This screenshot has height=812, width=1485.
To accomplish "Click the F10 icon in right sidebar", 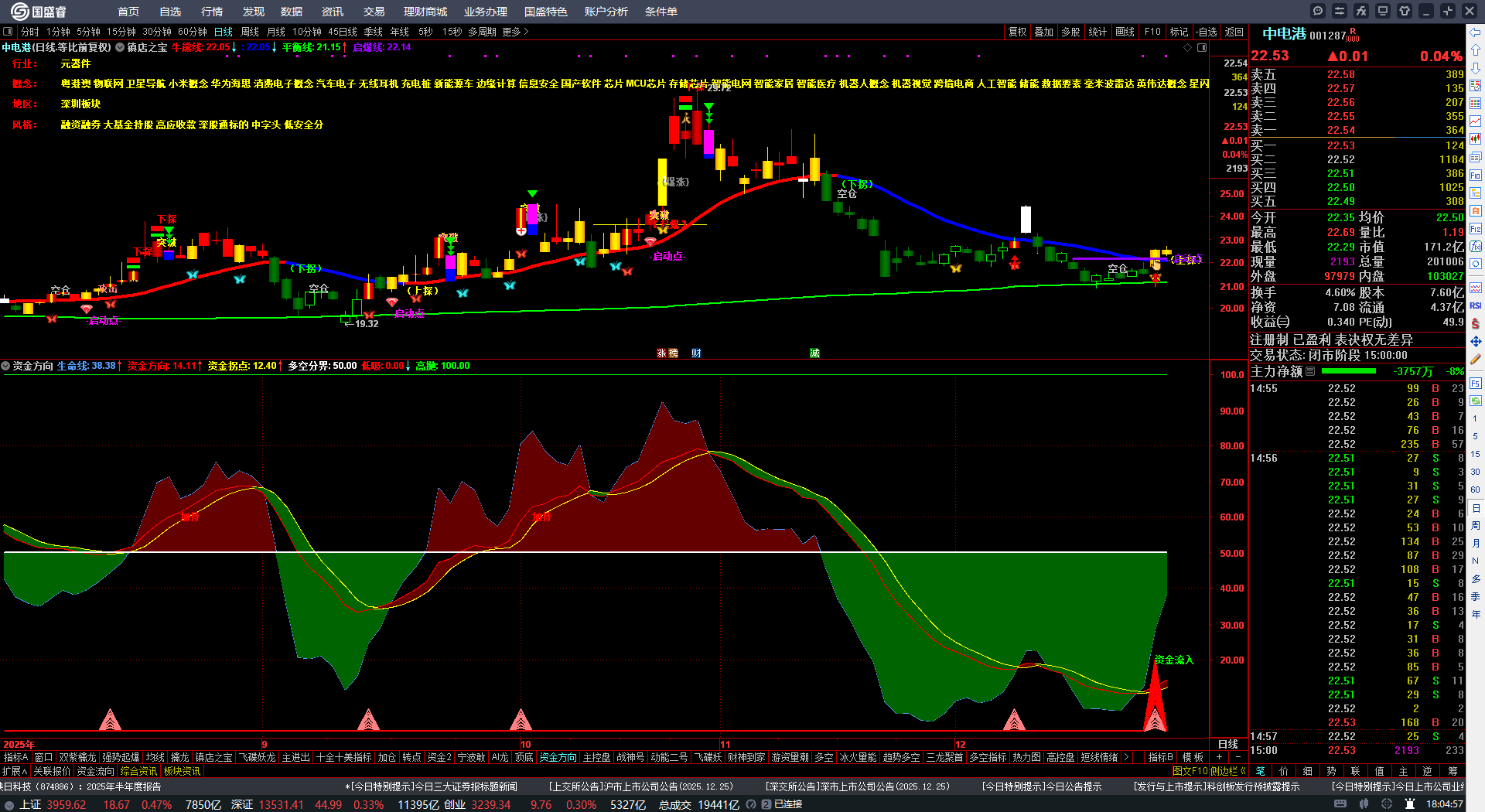I will (1476, 175).
